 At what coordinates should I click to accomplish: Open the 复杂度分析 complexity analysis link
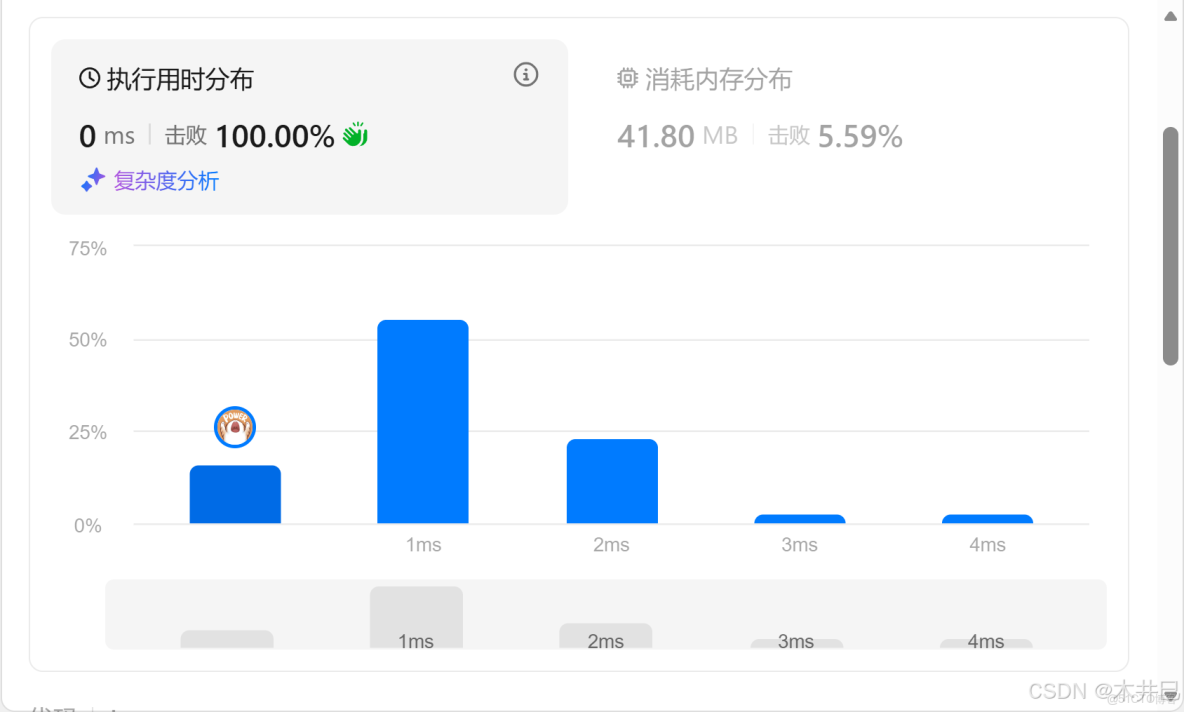click(166, 182)
